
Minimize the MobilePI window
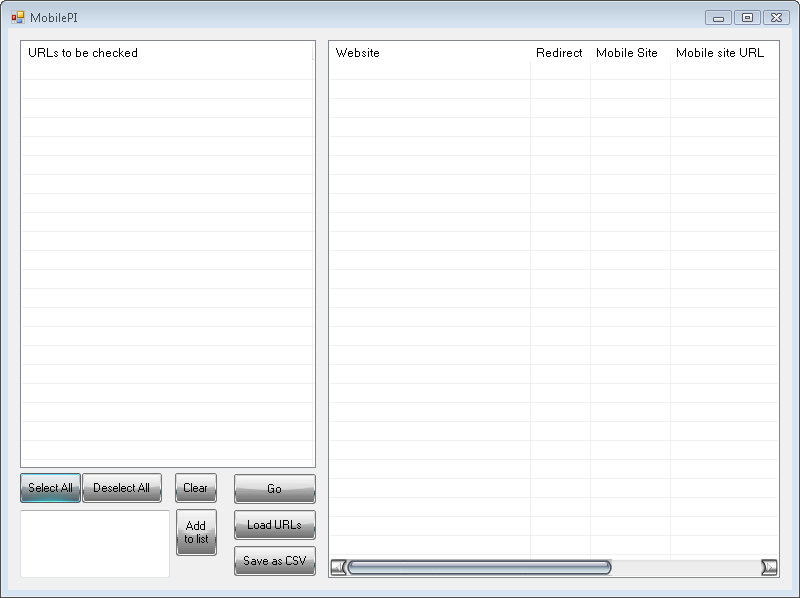718,18
